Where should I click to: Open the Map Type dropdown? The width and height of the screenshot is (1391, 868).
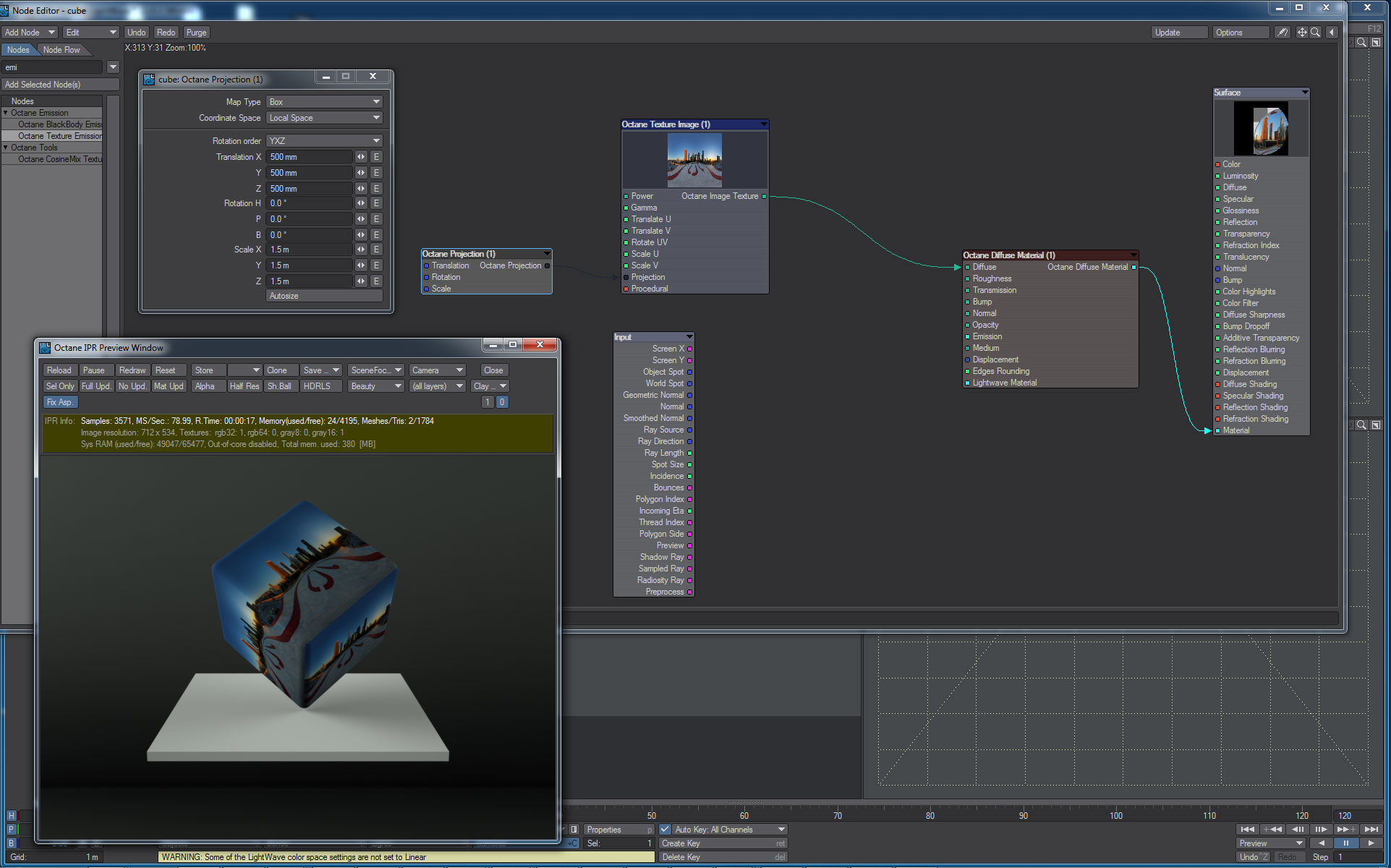(324, 102)
